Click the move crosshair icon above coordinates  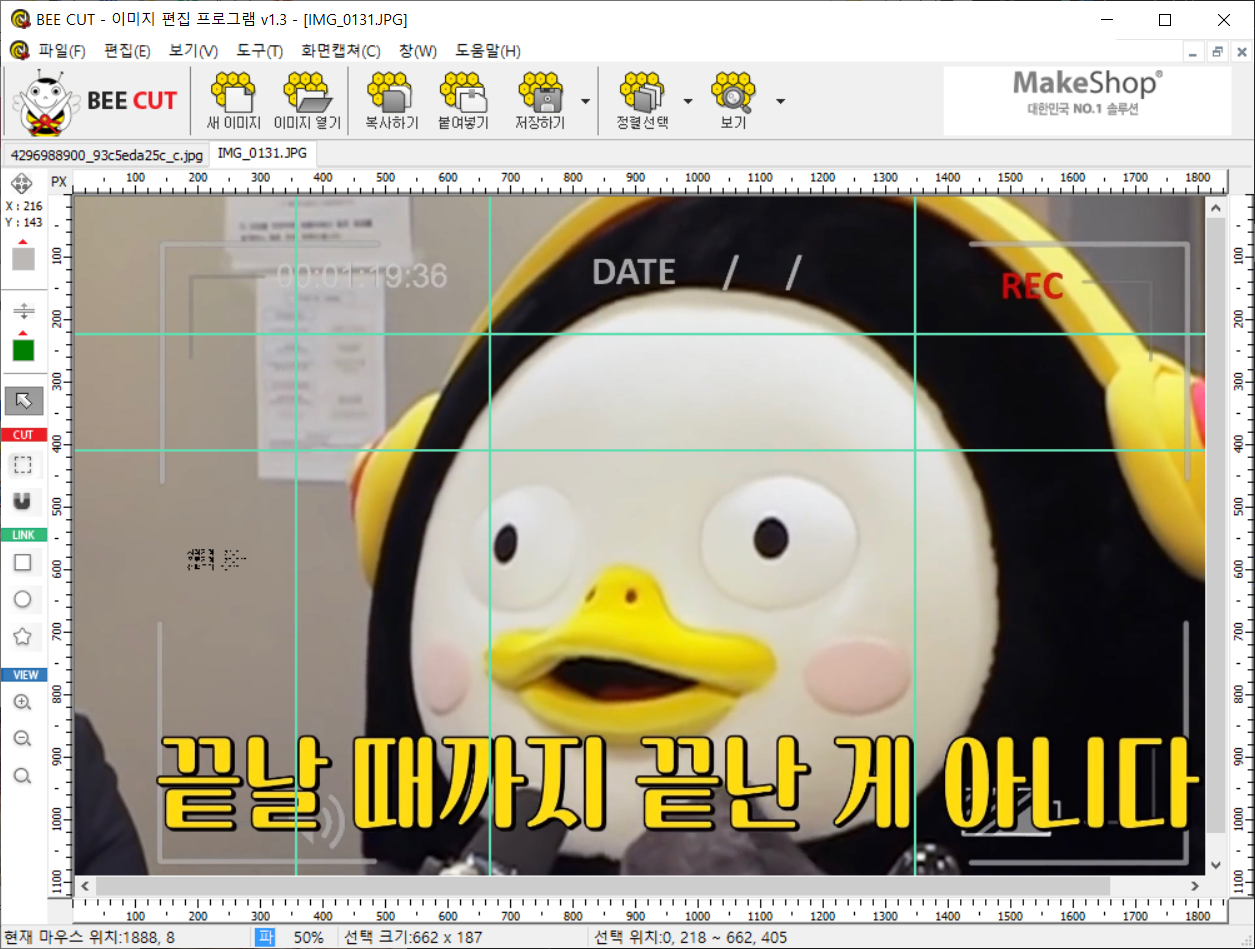[x=23, y=183]
